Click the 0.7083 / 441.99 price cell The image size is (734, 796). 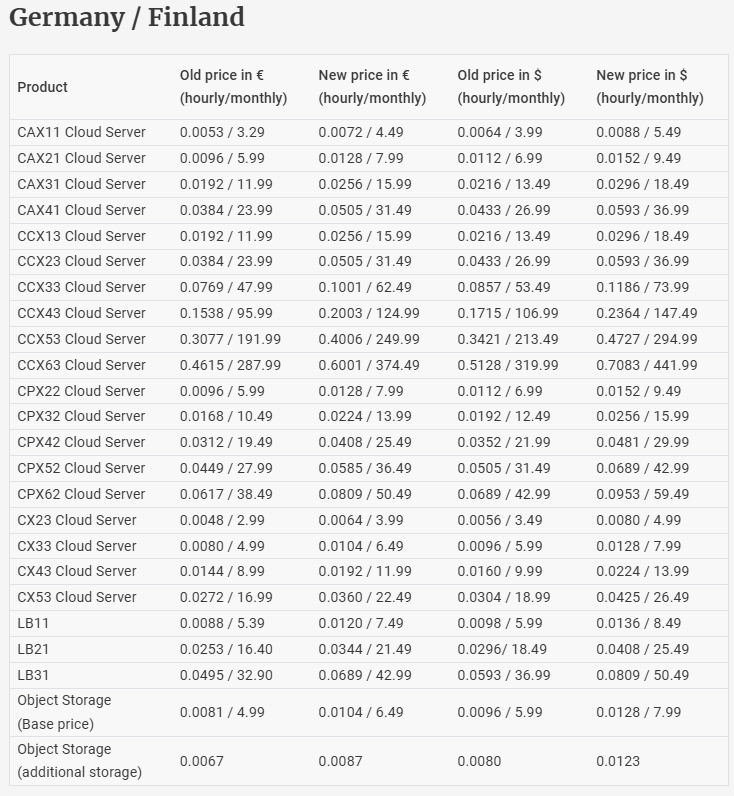(647, 365)
